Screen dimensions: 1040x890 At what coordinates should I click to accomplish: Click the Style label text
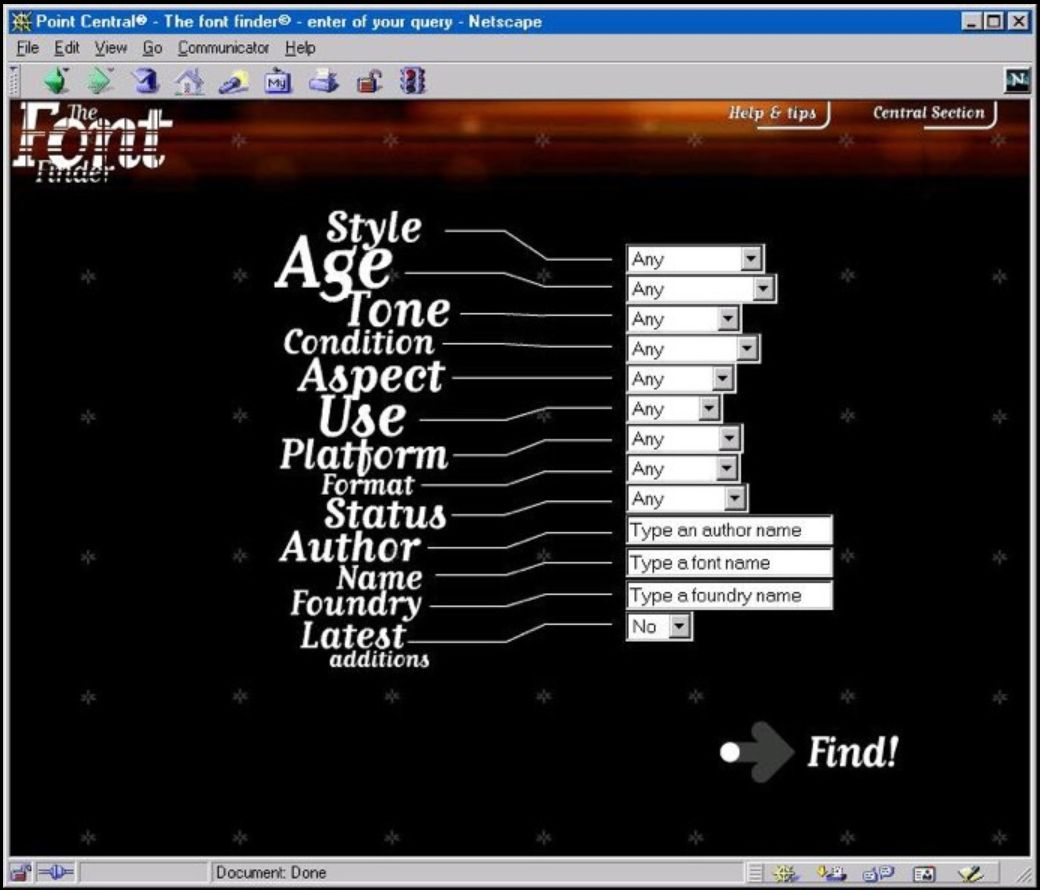tap(374, 227)
